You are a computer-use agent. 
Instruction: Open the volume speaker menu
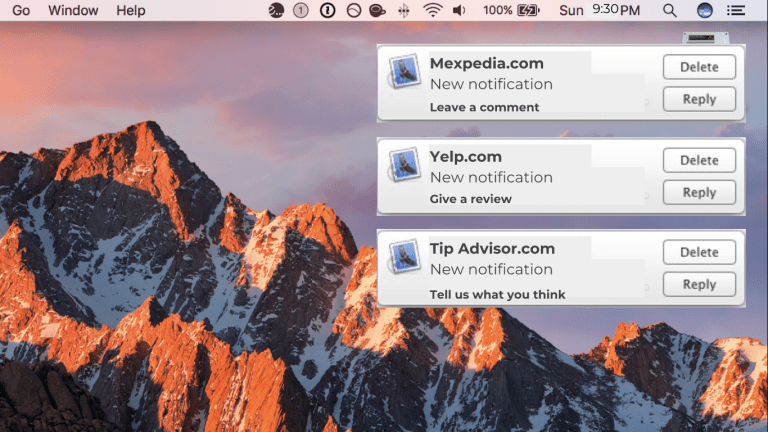tap(459, 10)
